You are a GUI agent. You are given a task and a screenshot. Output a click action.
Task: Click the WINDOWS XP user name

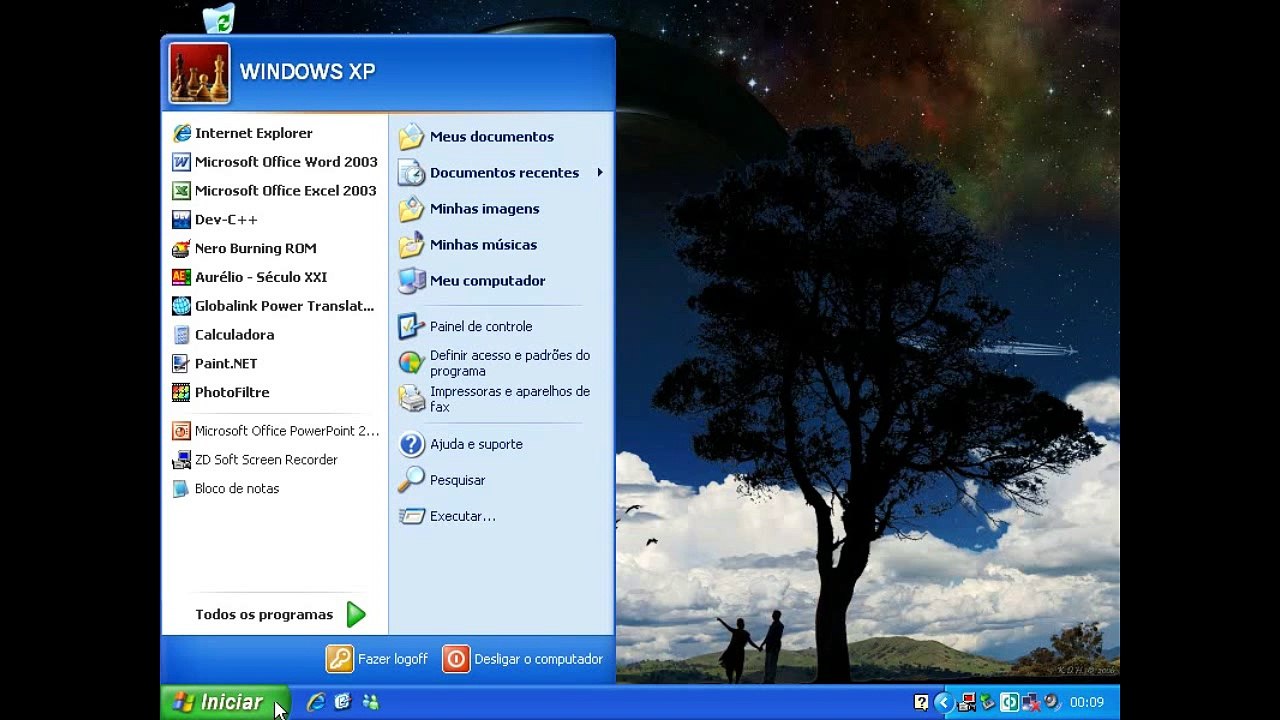(307, 72)
